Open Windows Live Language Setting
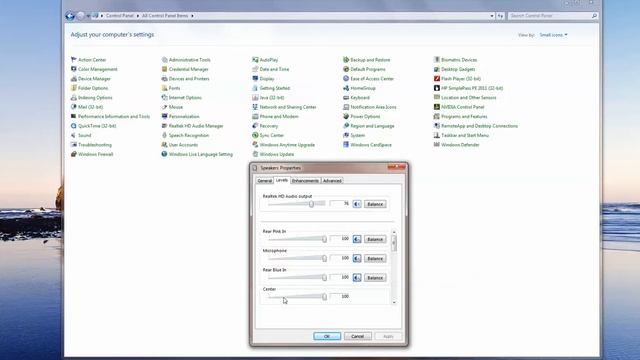 [x=201, y=154]
